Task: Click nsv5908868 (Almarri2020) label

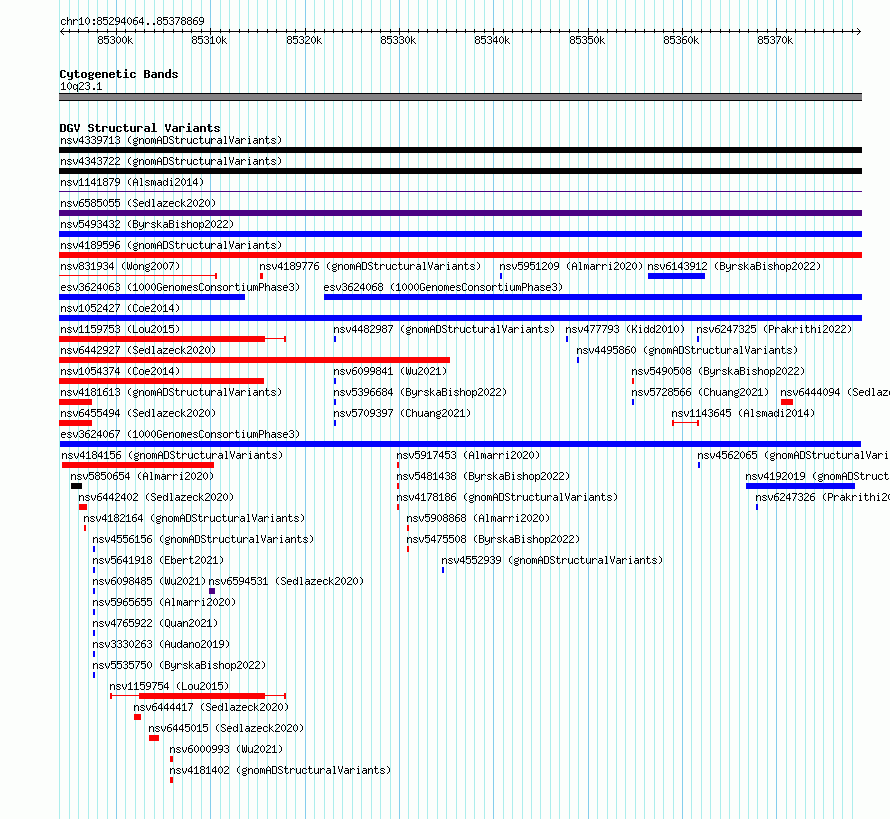Action: (x=478, y=518)
